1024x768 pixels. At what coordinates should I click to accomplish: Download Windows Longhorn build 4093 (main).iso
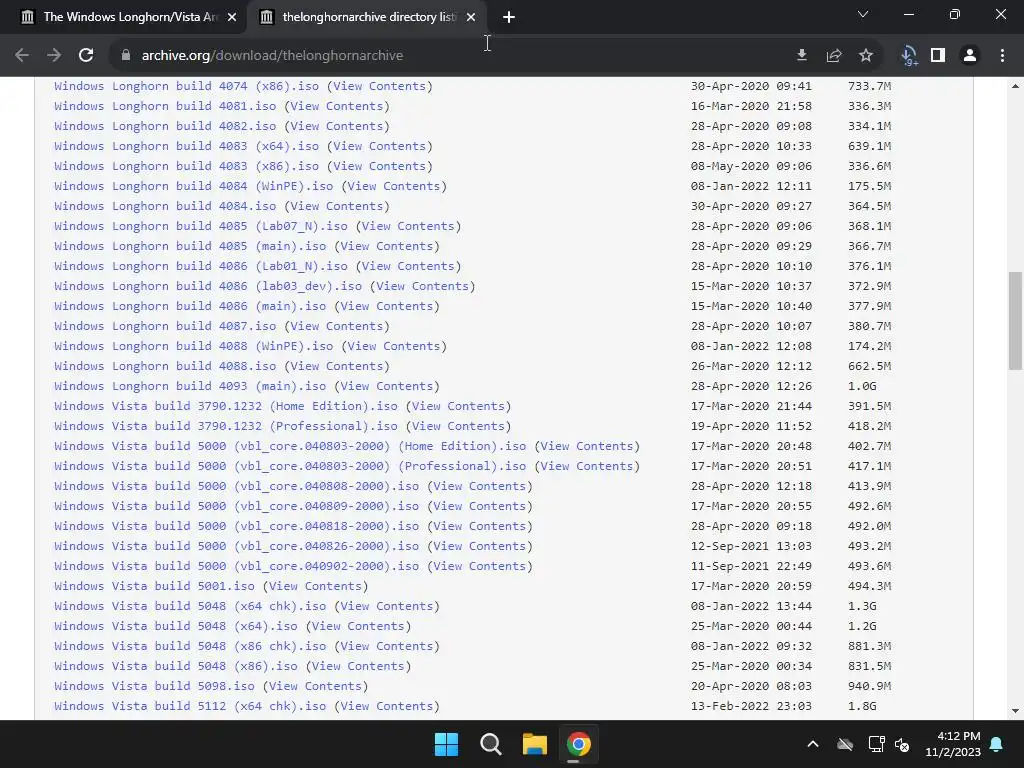click(190, 386)
